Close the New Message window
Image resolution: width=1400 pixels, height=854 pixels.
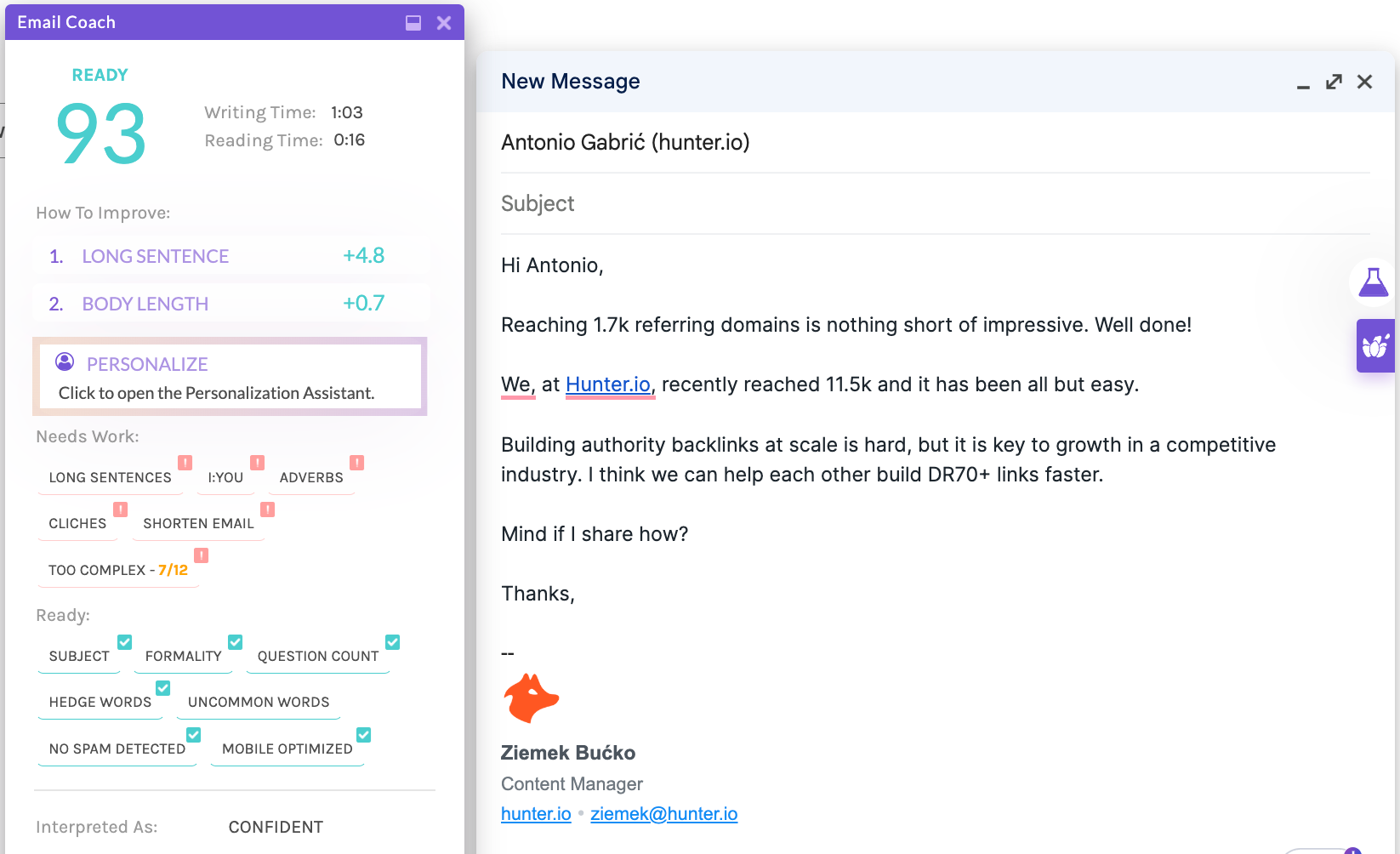pos(1364,82)
